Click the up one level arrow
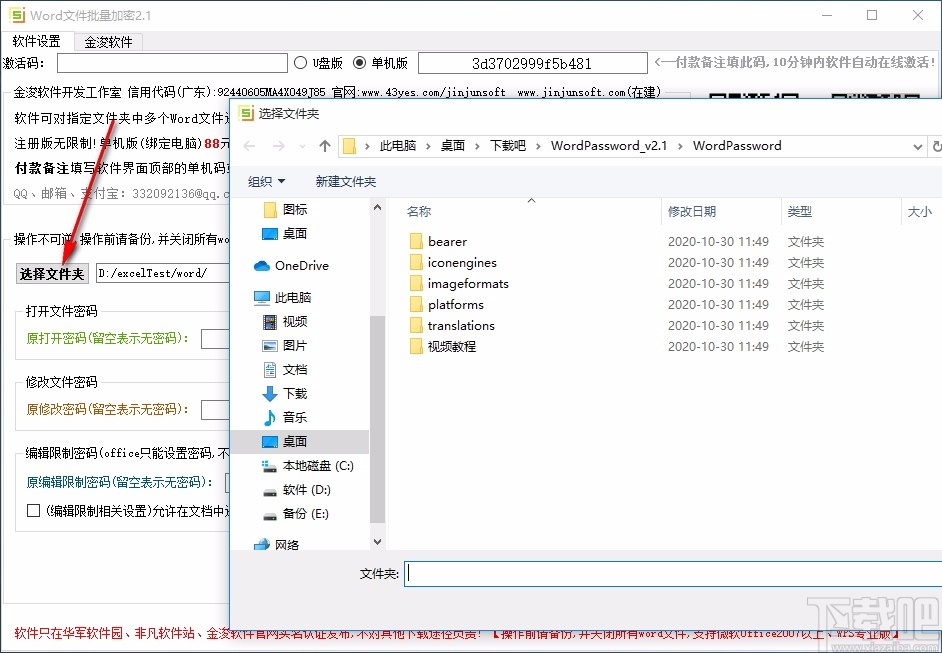Image resolution: width=942 pixels, height=653 pixels. point(323,145)
